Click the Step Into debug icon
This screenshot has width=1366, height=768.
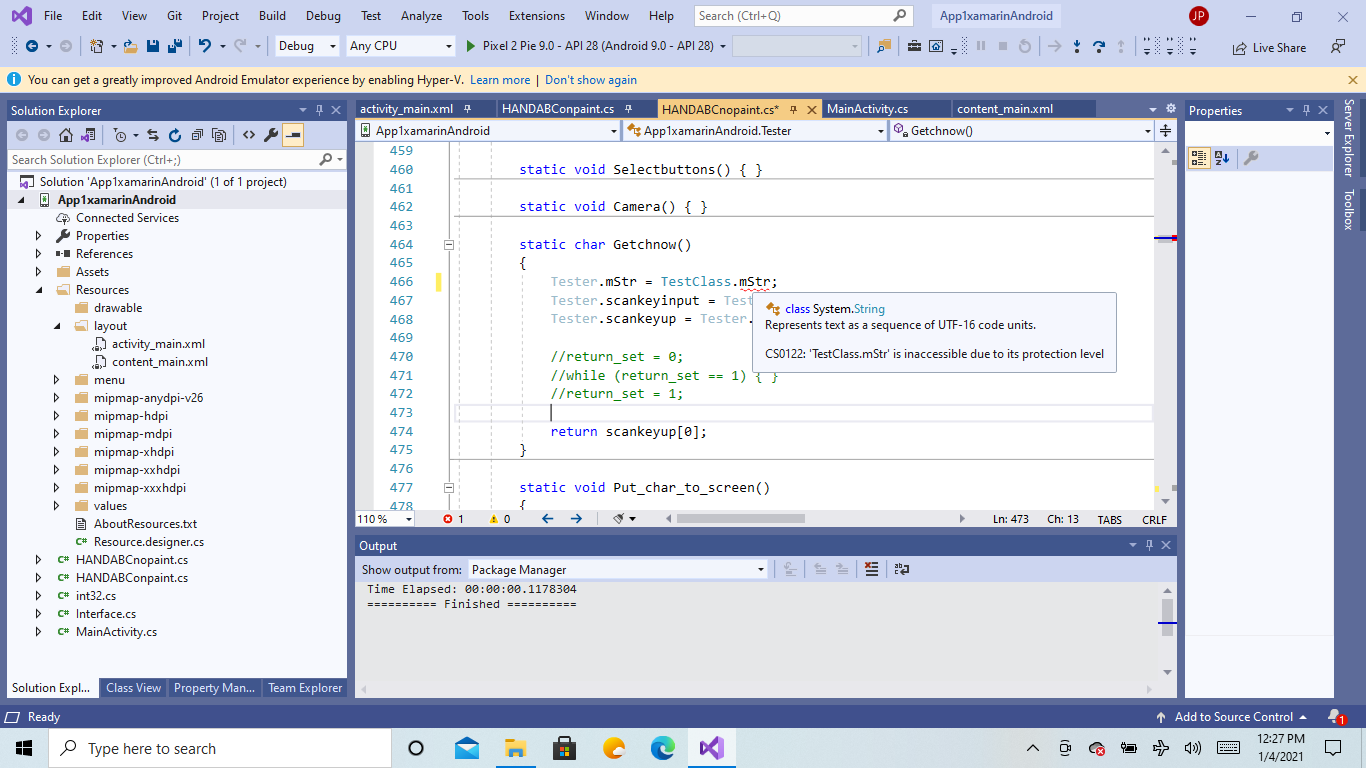(1077, 46)
